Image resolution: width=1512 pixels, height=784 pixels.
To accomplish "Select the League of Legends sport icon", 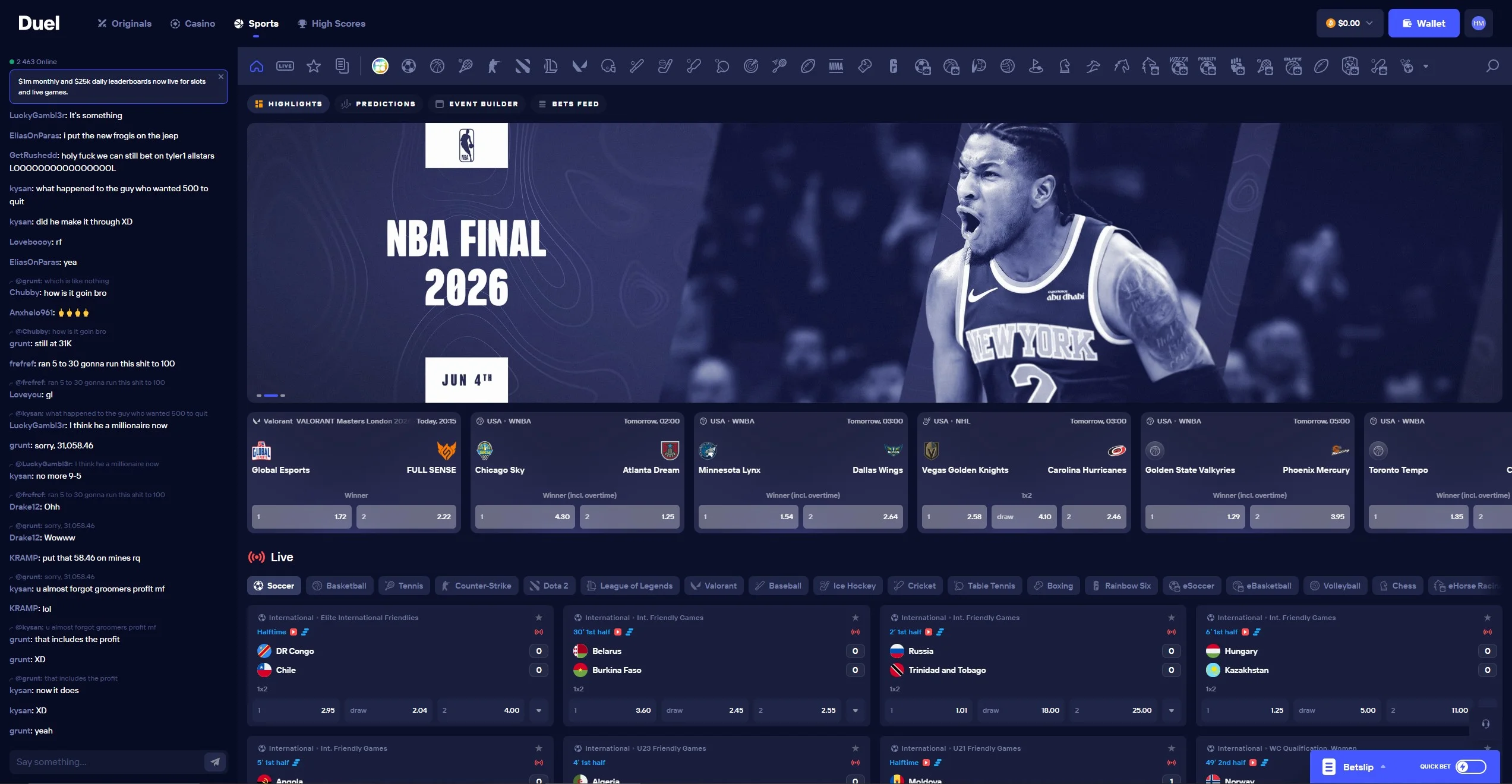I will [x=551, y=66].
